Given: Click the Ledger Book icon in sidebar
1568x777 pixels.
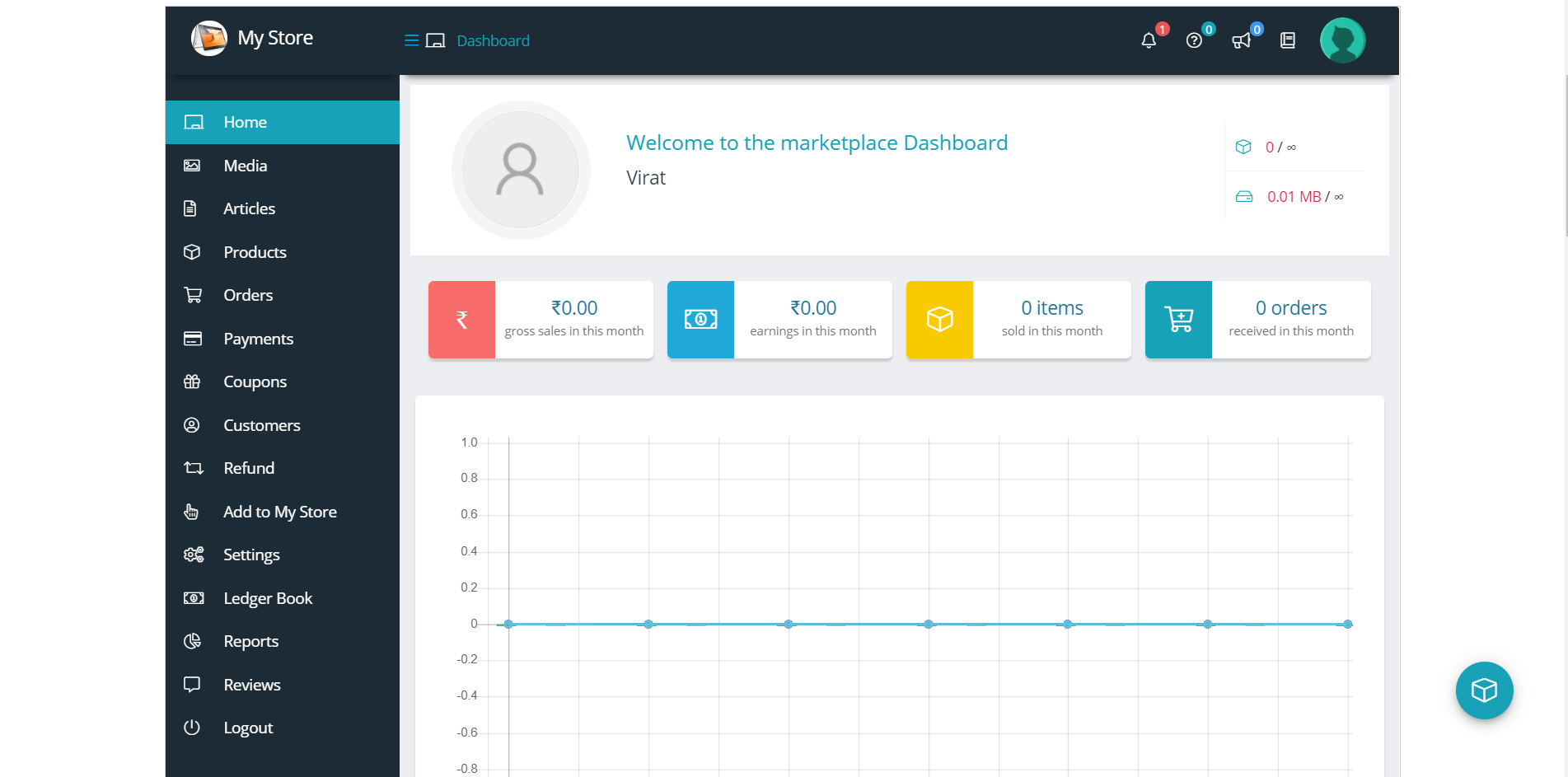Looking at the screenshot, I should (192, 598).
